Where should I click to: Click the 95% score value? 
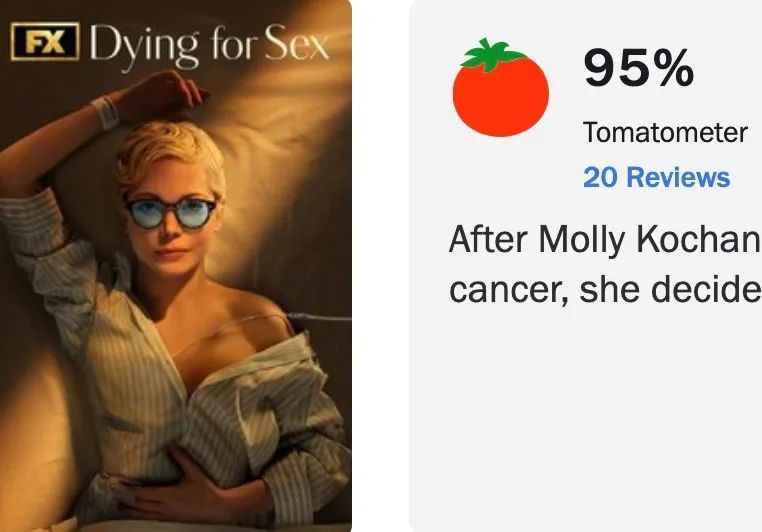tap(639, 68)
